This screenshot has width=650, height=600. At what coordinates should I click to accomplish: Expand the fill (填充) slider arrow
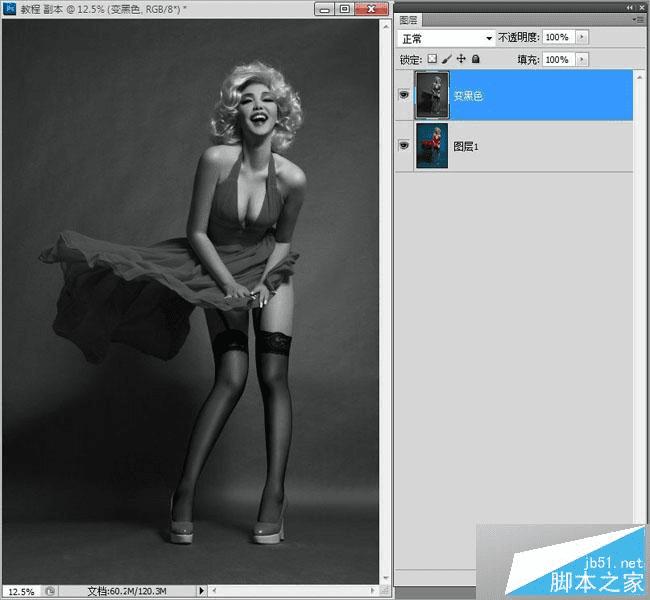(x=582, y=60)
